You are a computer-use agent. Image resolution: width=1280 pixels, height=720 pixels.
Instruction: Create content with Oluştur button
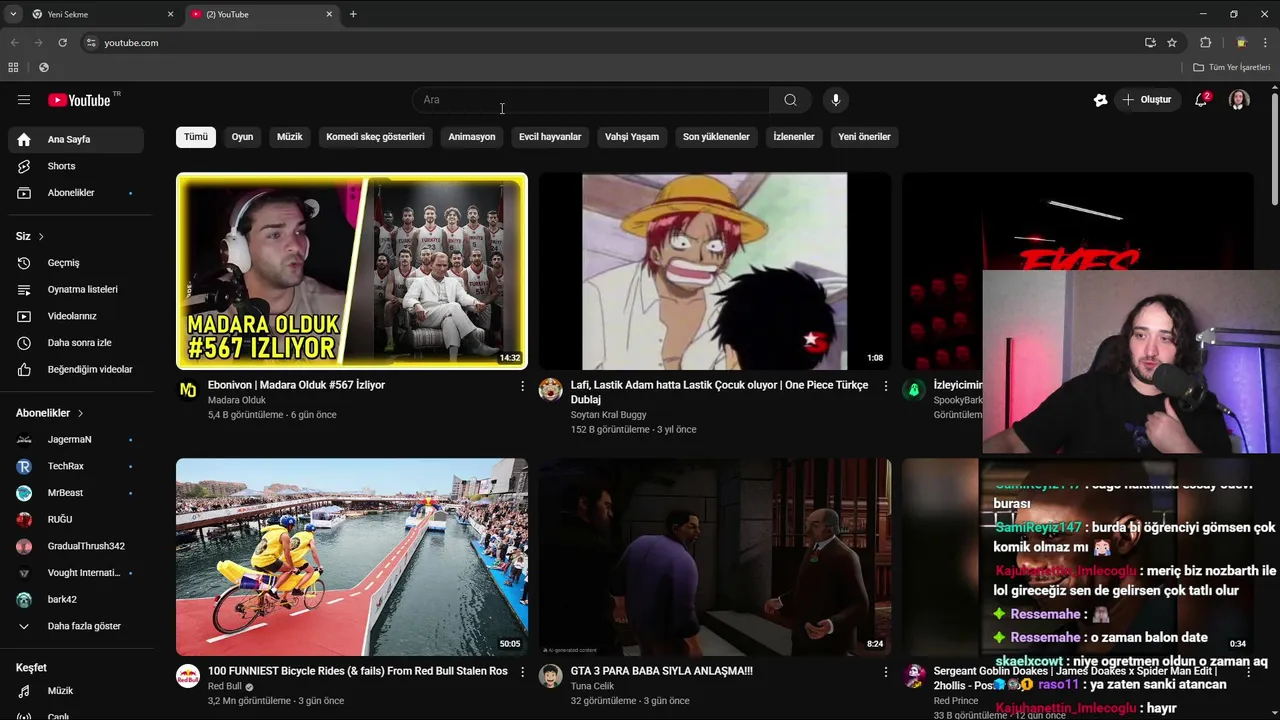pyautogui.click(x=1146, y=100)
